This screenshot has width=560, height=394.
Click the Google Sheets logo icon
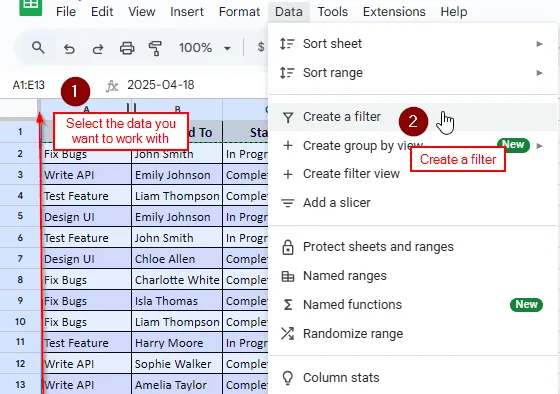(30, 6)
